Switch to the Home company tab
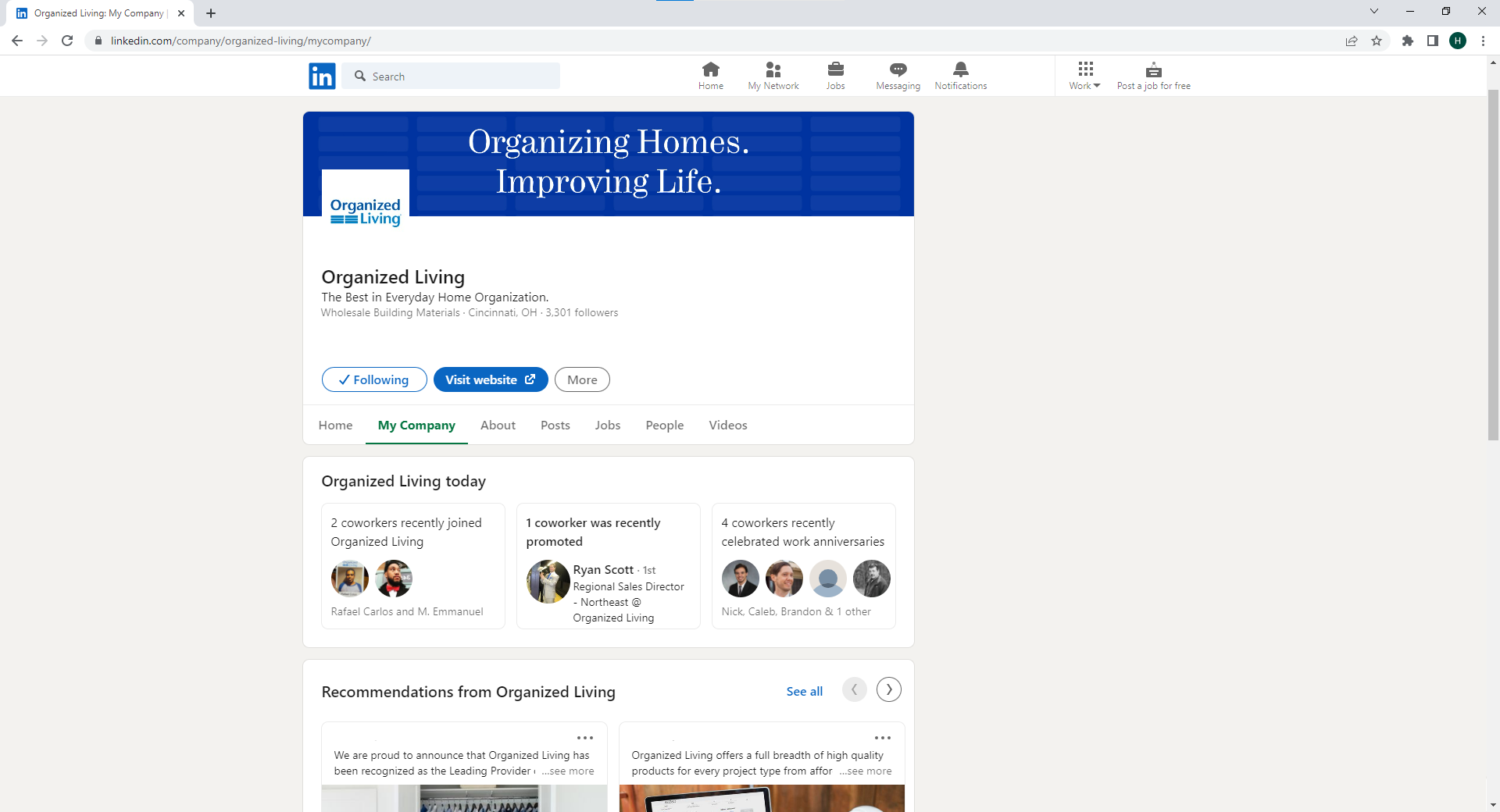Image resolution: width=1500 pixels, height=812 pixels. pos(335,425)
